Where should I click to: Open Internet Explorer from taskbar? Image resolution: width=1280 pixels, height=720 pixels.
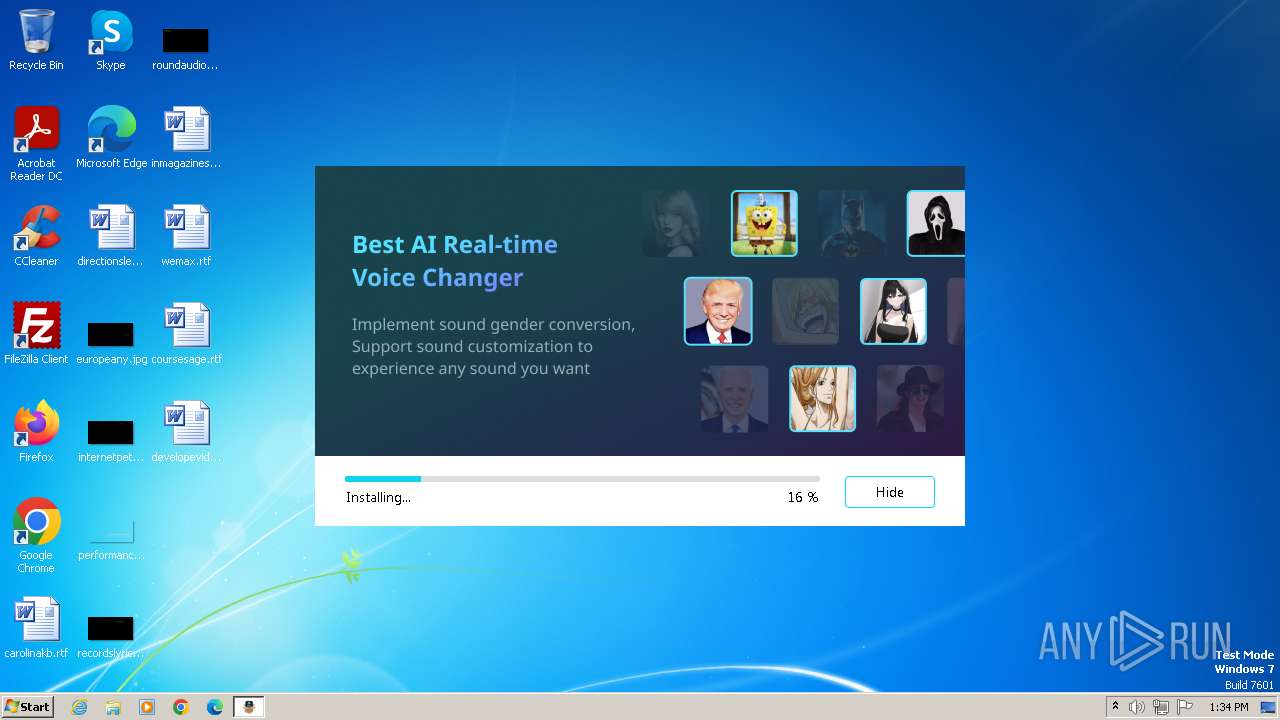click(79, 707)
